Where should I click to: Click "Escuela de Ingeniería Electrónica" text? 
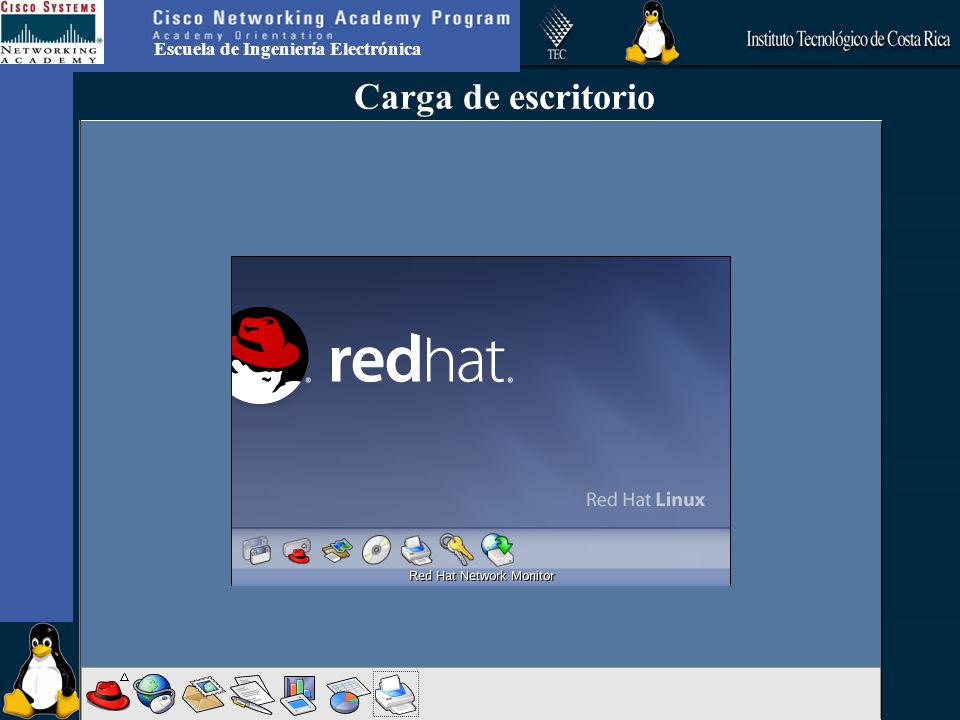[287, 50]
